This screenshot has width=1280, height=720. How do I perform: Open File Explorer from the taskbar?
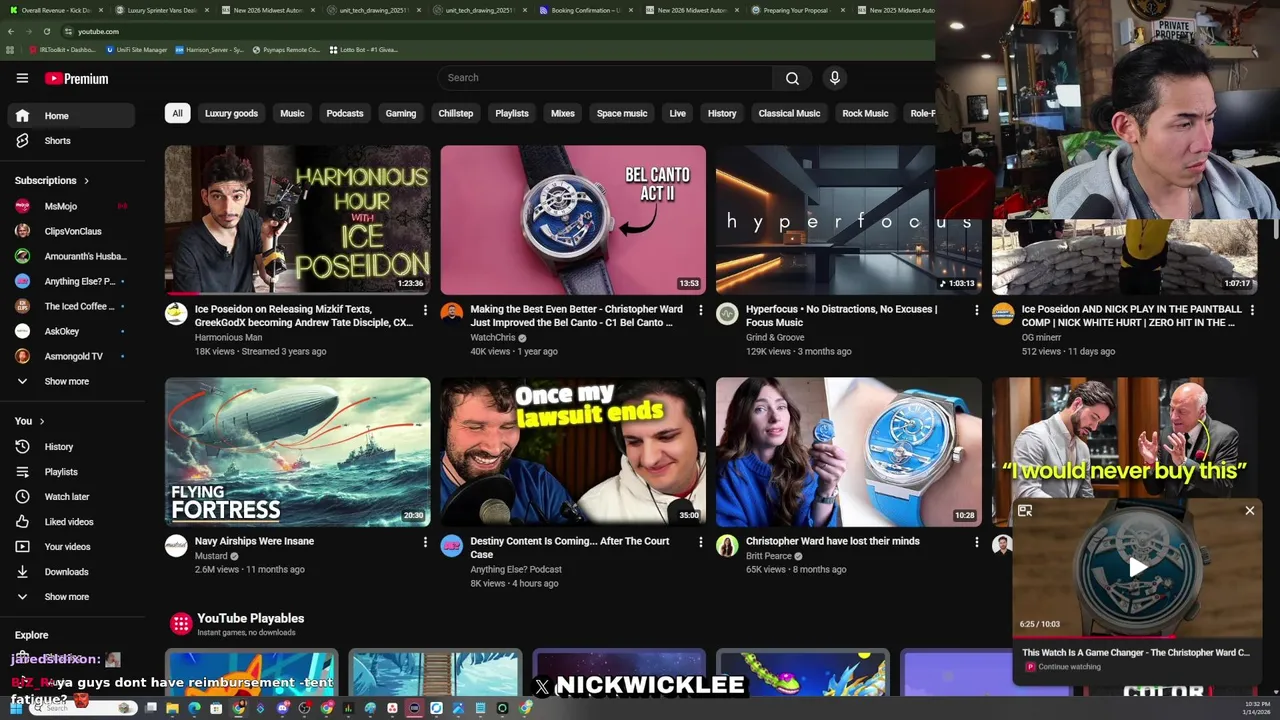coord(172,708)
